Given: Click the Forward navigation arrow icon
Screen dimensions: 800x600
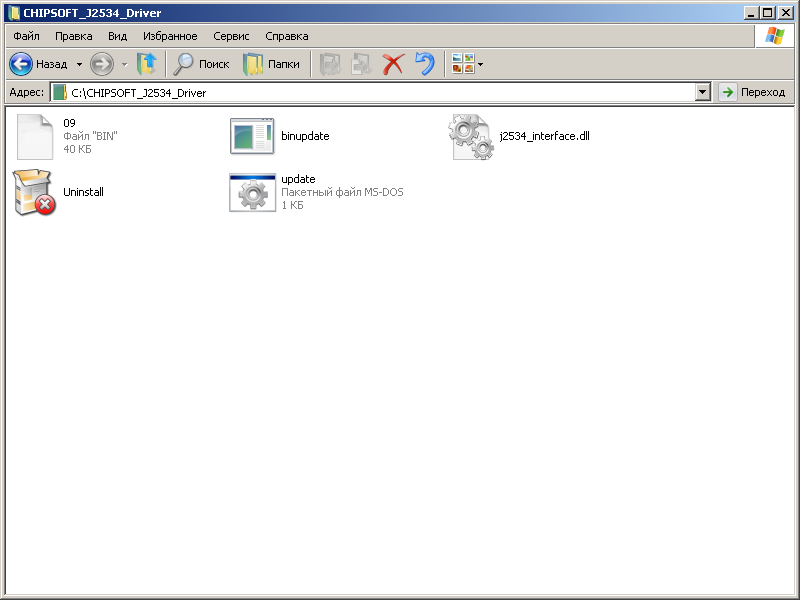Looking at the screenshot, I should tap(101, 64).
